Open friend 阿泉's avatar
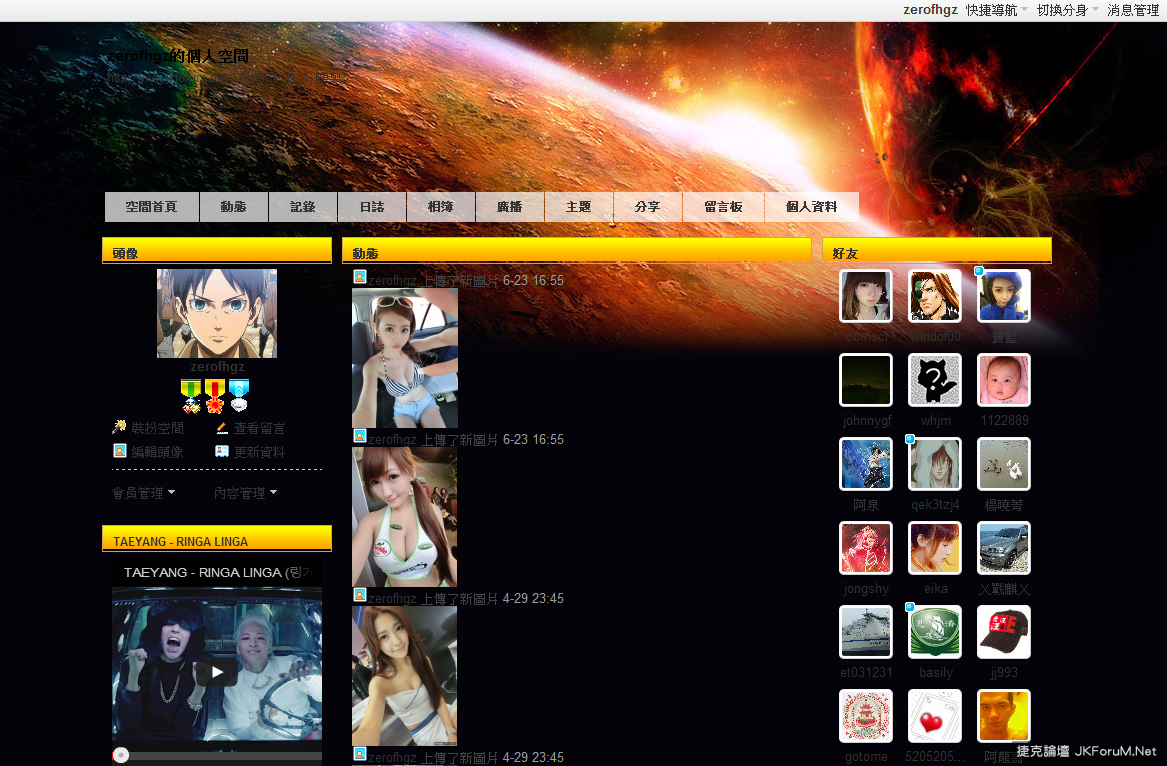This screenshot has height=766, width=1167. point(866,465)
